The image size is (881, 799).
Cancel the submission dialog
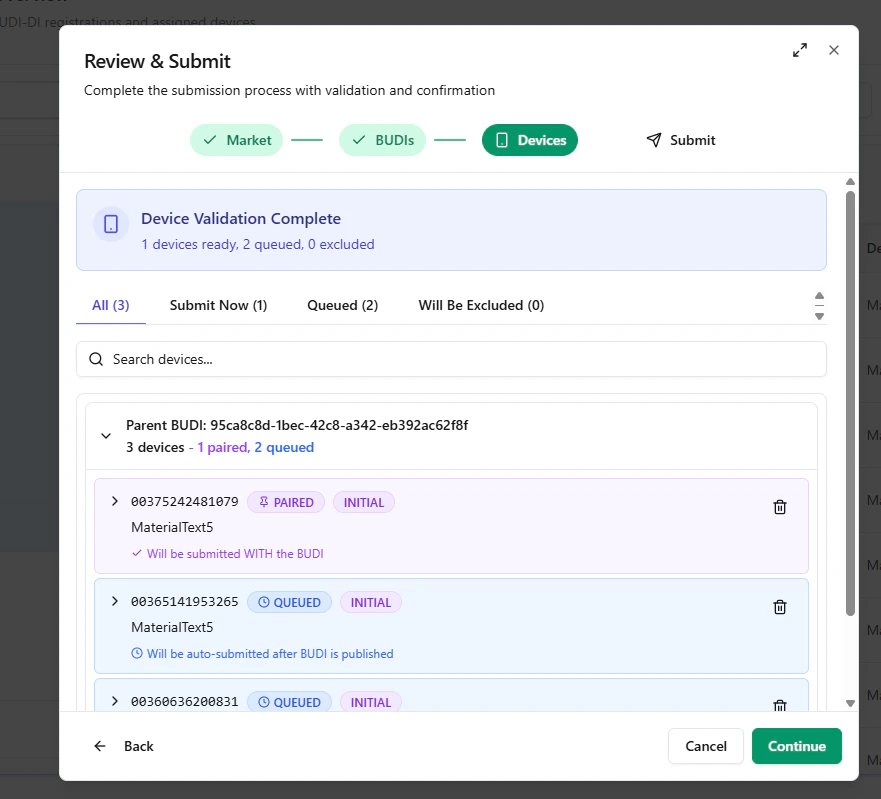pyautogui.click(x=706, y=746)
